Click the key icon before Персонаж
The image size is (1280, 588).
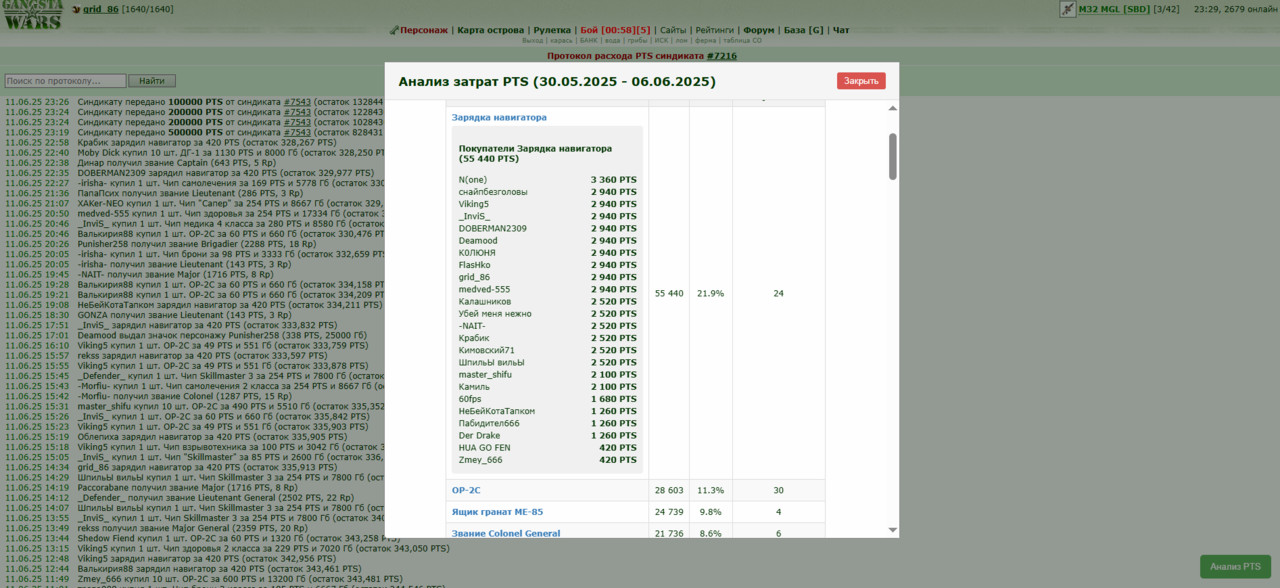coord(394,31)
